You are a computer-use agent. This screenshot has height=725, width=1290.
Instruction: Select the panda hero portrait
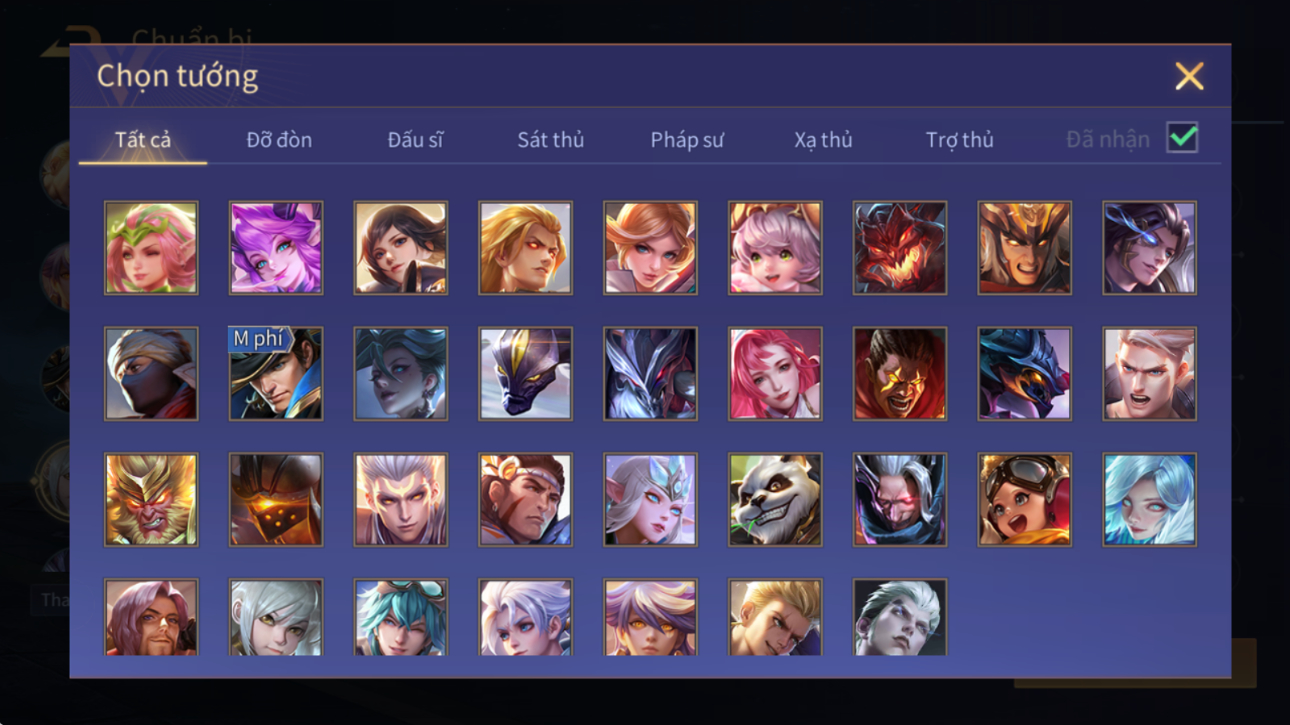[775, 499]
